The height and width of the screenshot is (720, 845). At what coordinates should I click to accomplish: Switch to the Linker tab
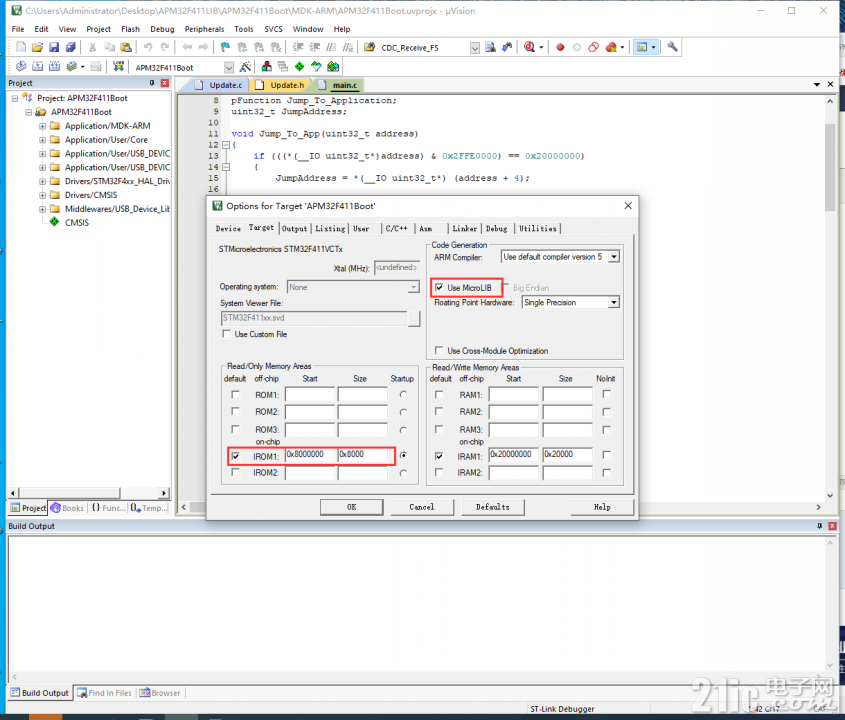click(x=465, y=229)
